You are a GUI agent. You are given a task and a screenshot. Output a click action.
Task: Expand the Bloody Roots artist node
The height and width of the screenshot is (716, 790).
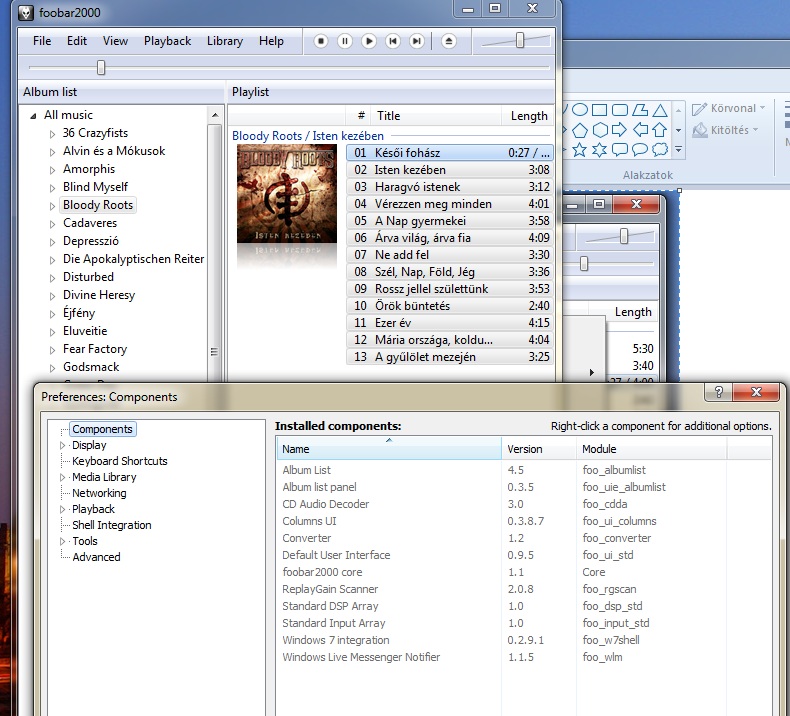pyautogui.click(x=52, y=206)
